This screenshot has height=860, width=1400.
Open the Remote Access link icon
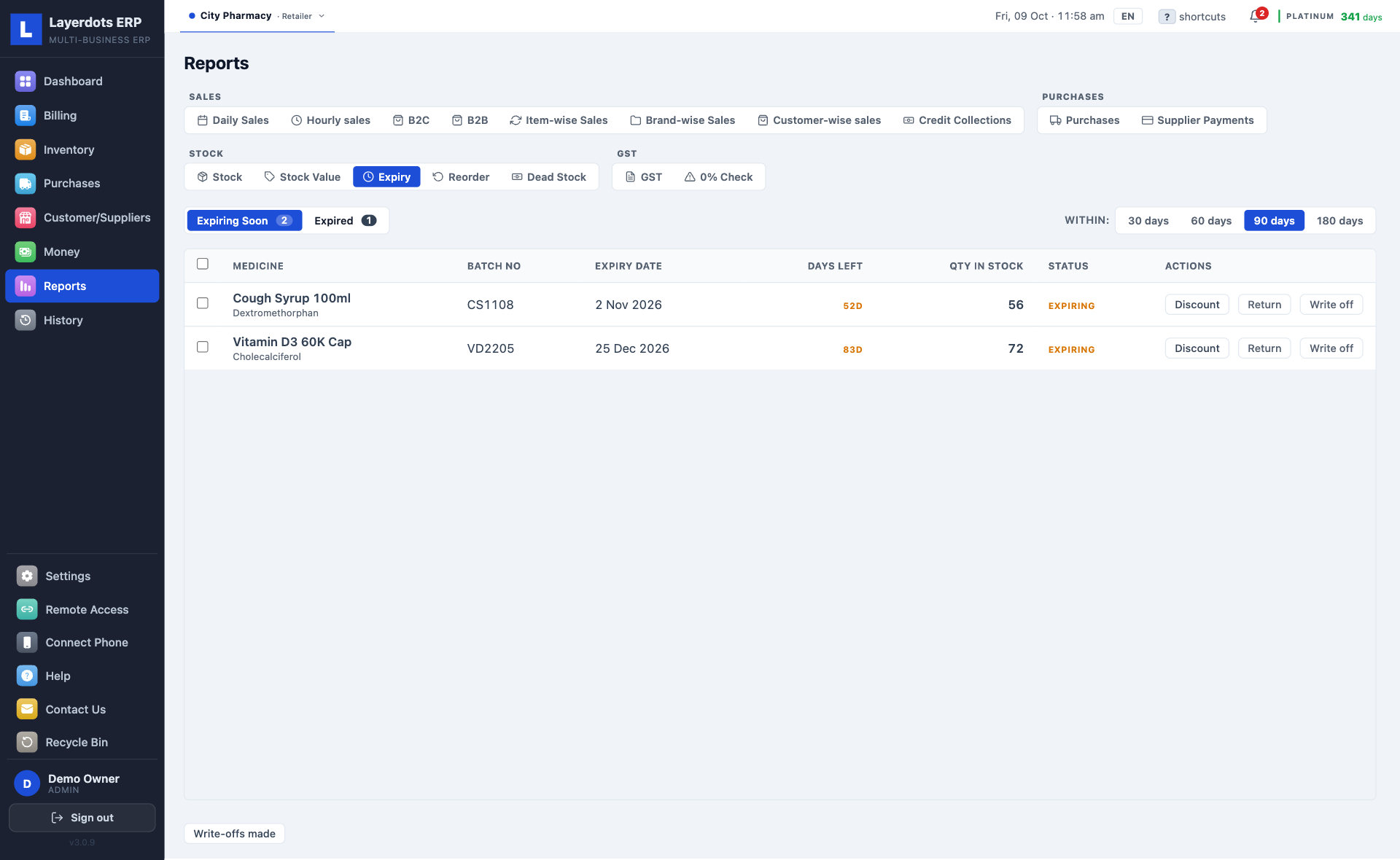coord(27,609)
